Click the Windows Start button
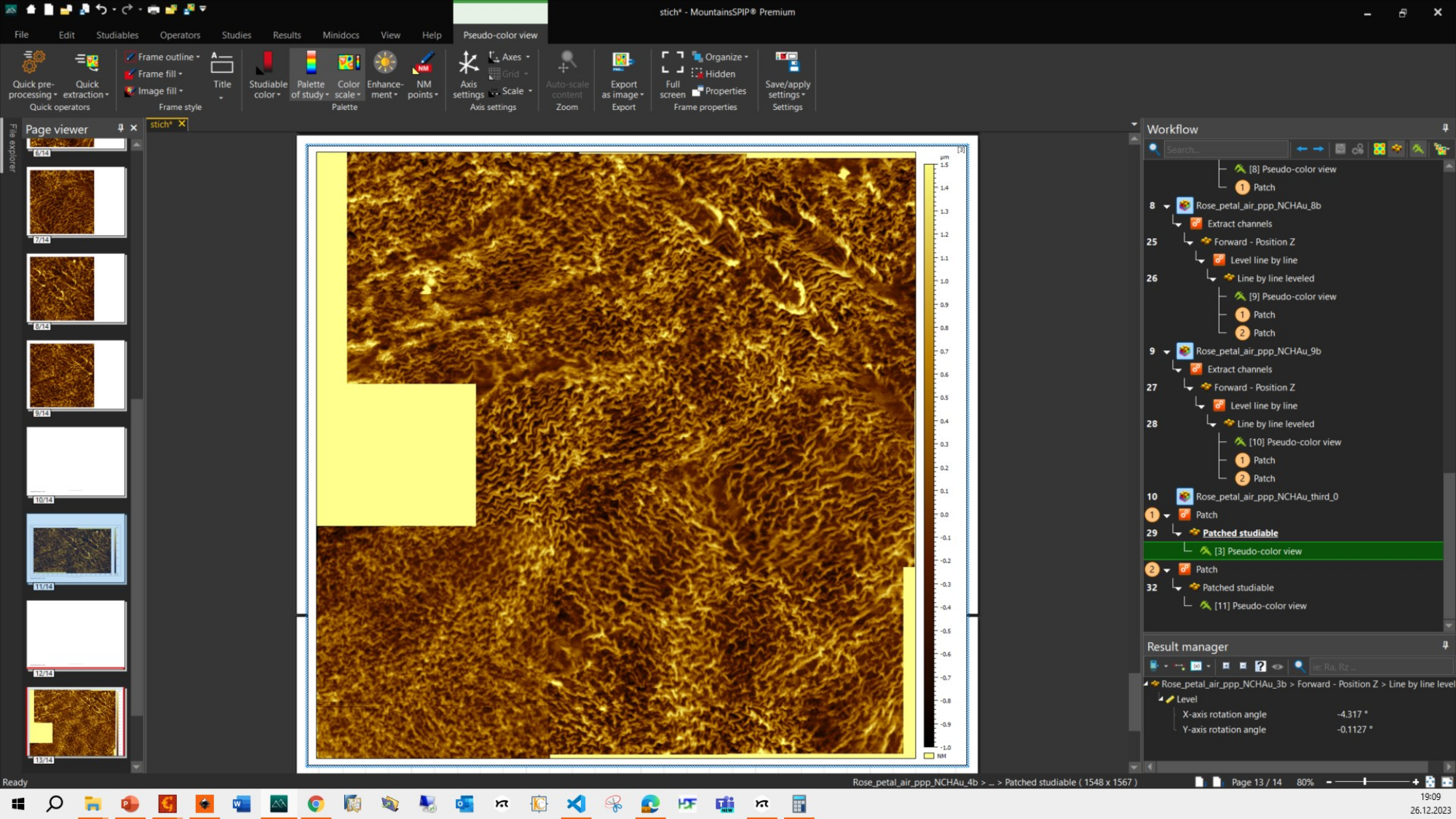The height and width of the screenshot is (819, 1456). coord(18,804)
